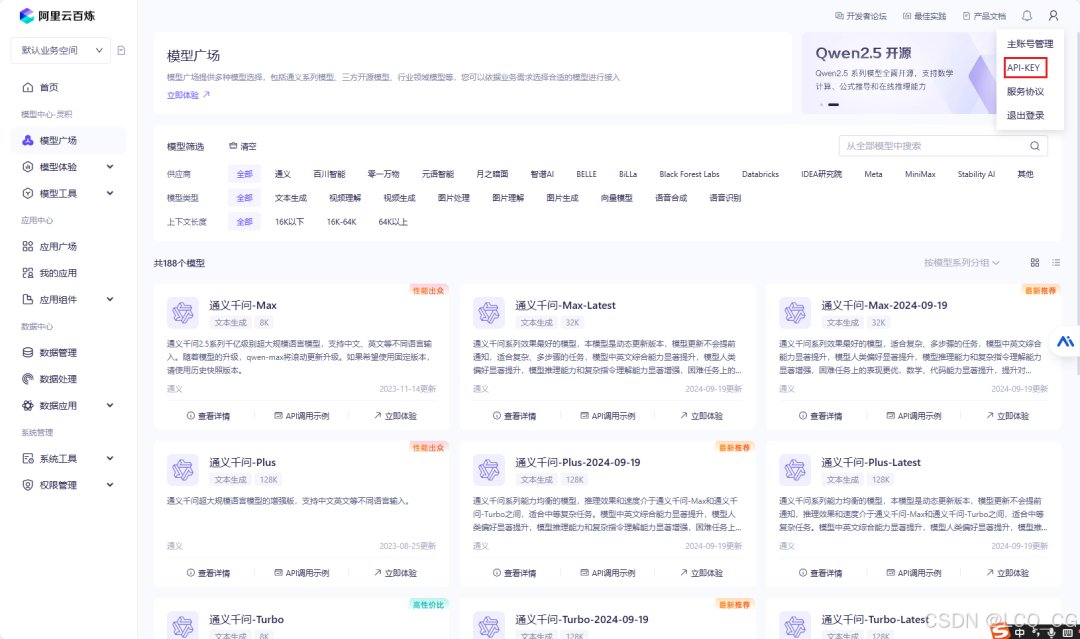Click the 通义千问-Max-2024-09-19 model logo icon
The width and height of the screenshot is (1080, 639).
click(x=795, y=313)
